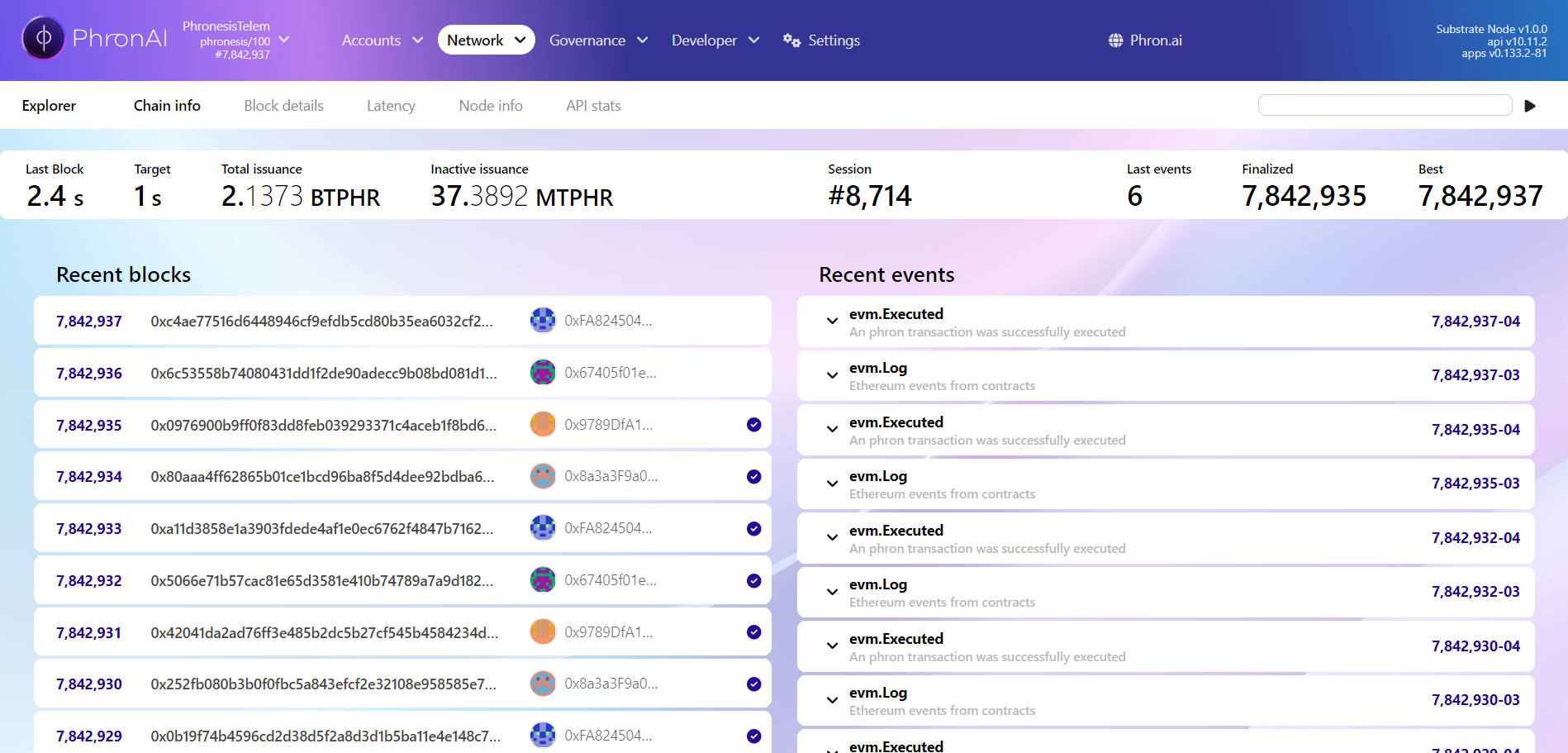1568x753 pixels.
Task: Click orange validator identicon for block 7,842,935
Action: (x=542, y=425)
